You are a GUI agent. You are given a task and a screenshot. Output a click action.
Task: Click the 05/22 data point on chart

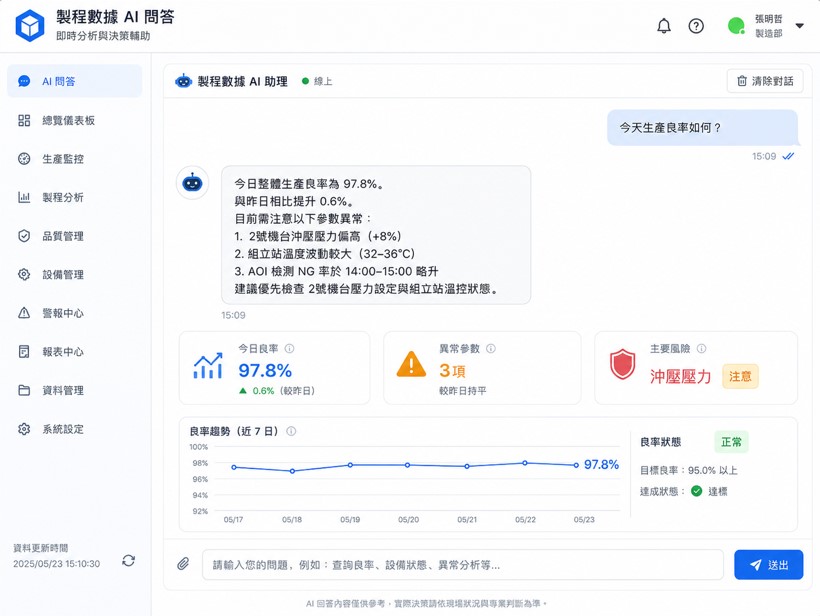[525, 463]
